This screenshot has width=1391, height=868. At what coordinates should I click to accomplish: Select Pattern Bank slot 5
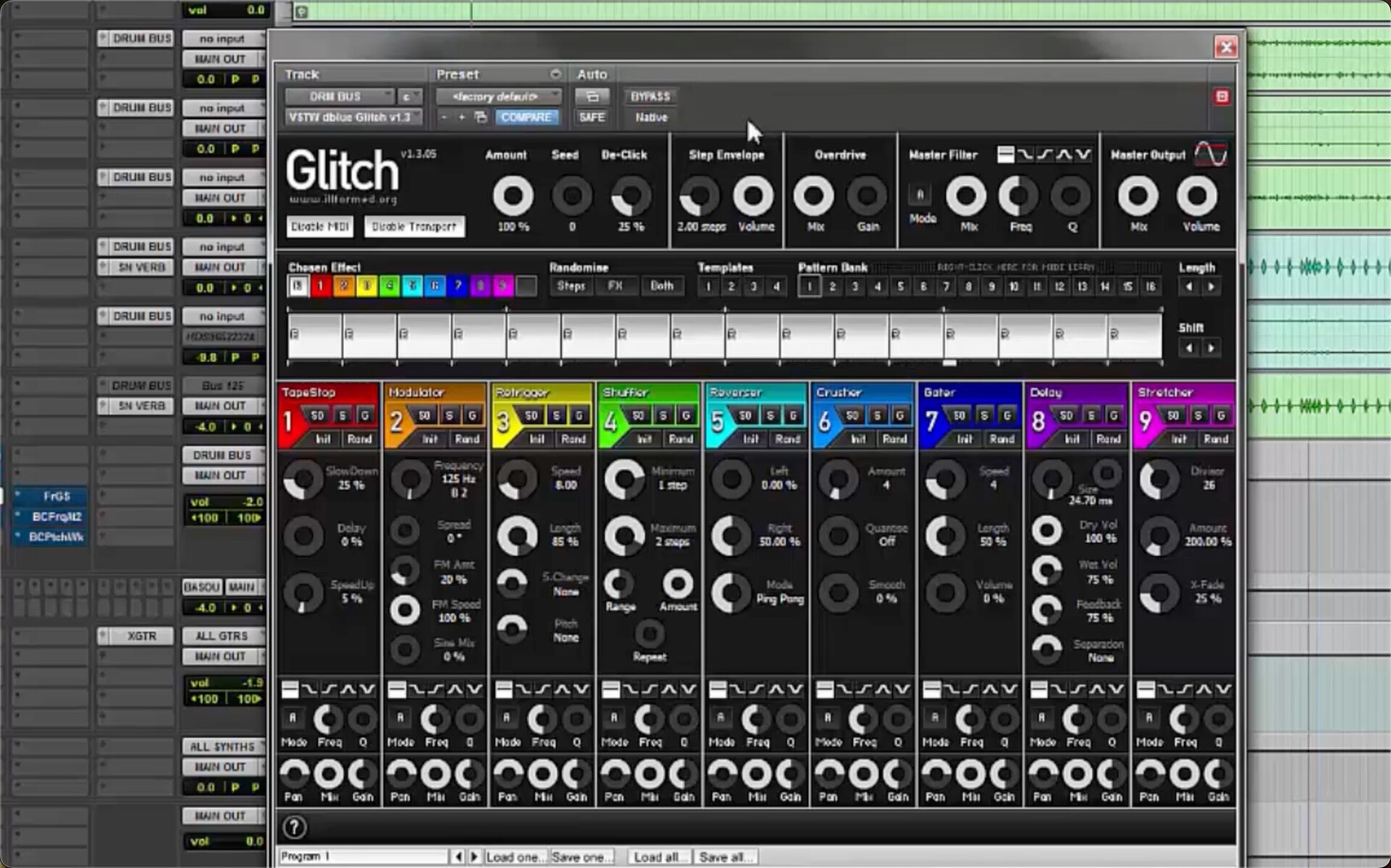pyautogui.click(x=901, y=287)
